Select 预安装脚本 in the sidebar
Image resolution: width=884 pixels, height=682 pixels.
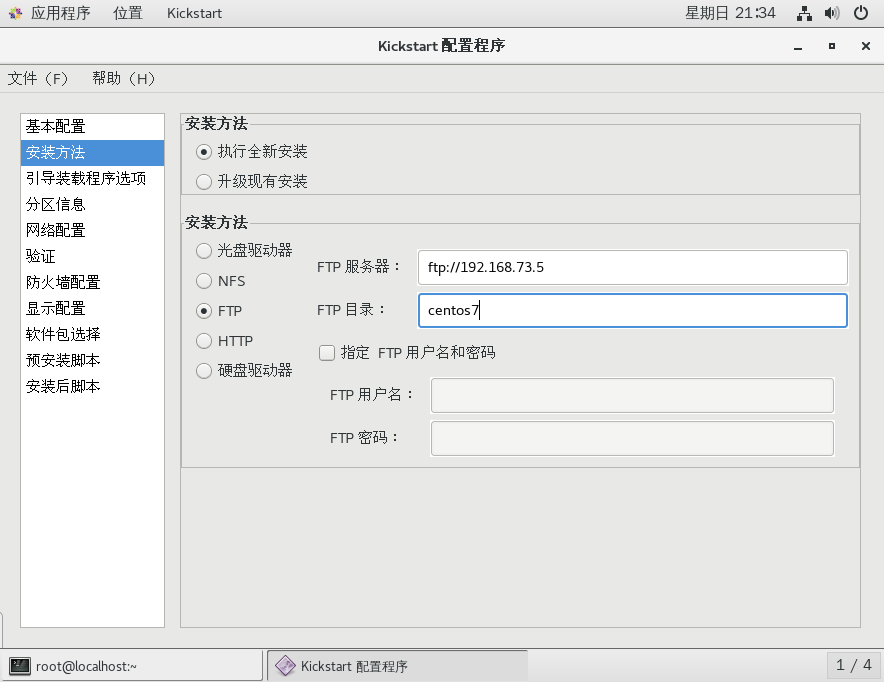92,360
